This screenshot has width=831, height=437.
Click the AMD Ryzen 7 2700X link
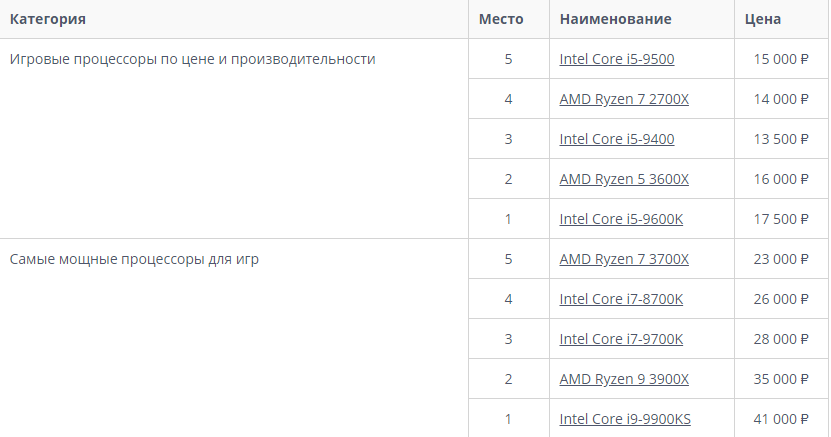624,99
